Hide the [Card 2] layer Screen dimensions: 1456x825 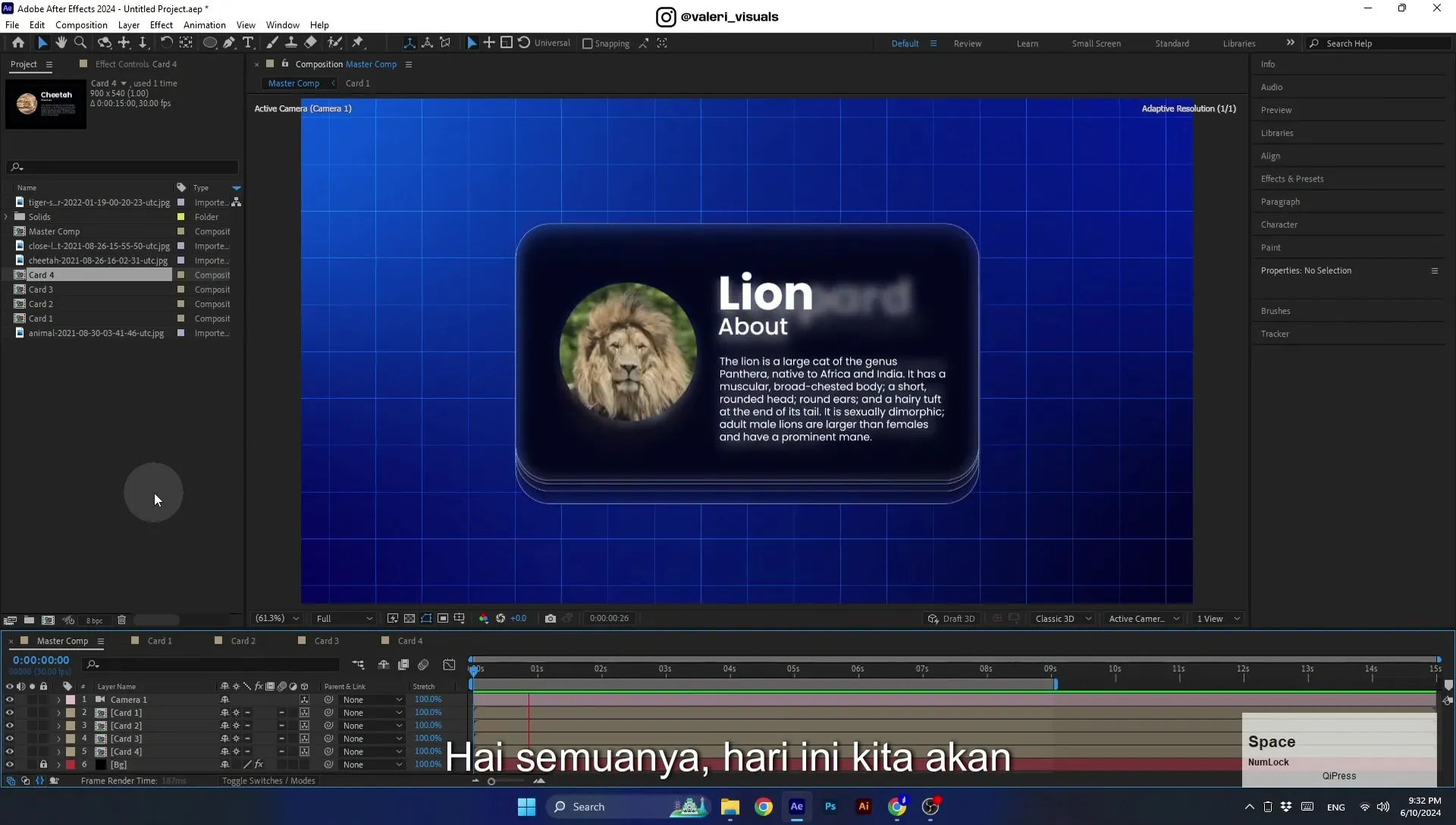coord(9,726)
